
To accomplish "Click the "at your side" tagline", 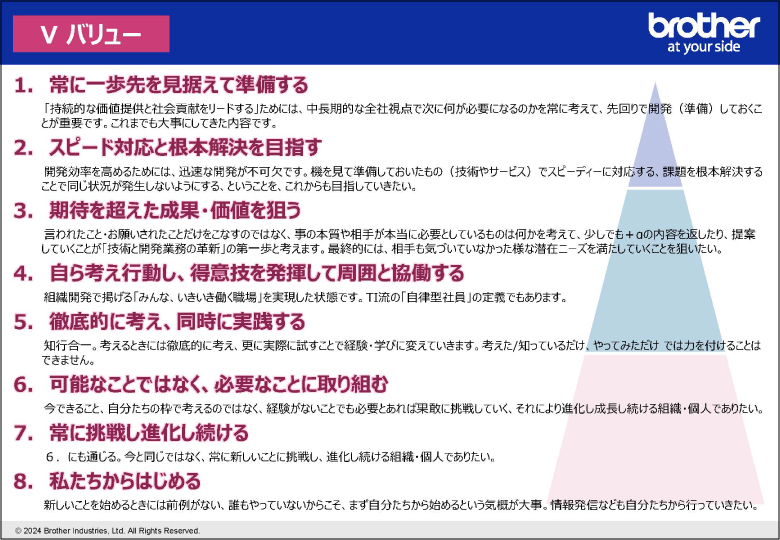I will point(703,47).
